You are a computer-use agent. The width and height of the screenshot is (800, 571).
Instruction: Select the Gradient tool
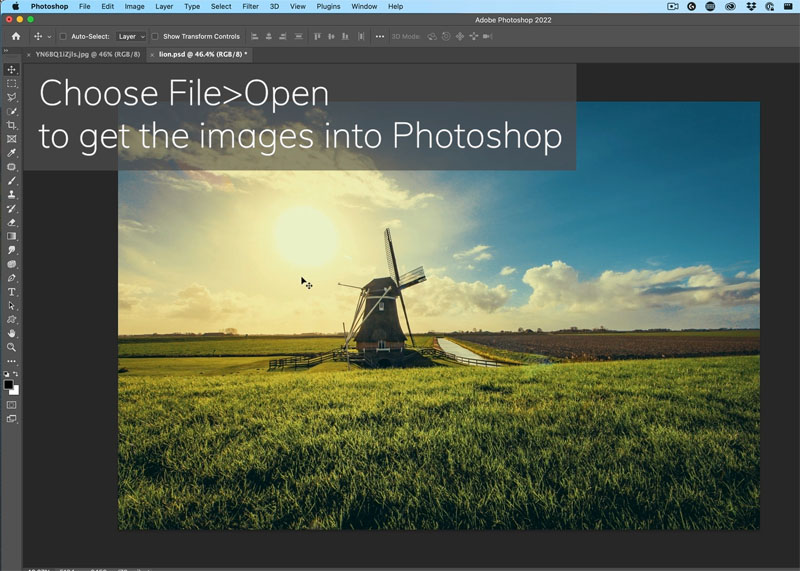[x=11, y=236]
